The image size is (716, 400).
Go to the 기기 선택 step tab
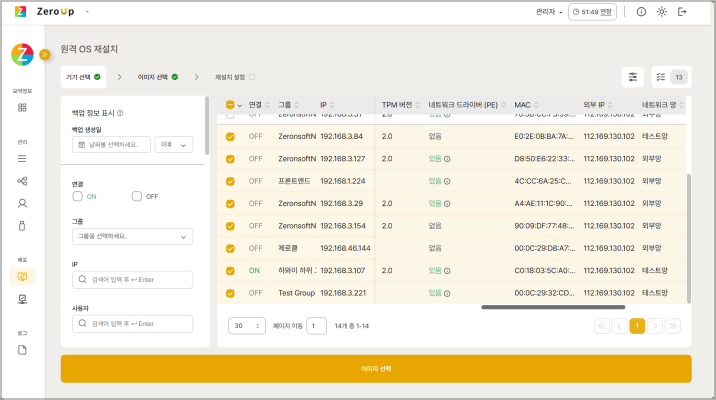click(x=84, y=76)
